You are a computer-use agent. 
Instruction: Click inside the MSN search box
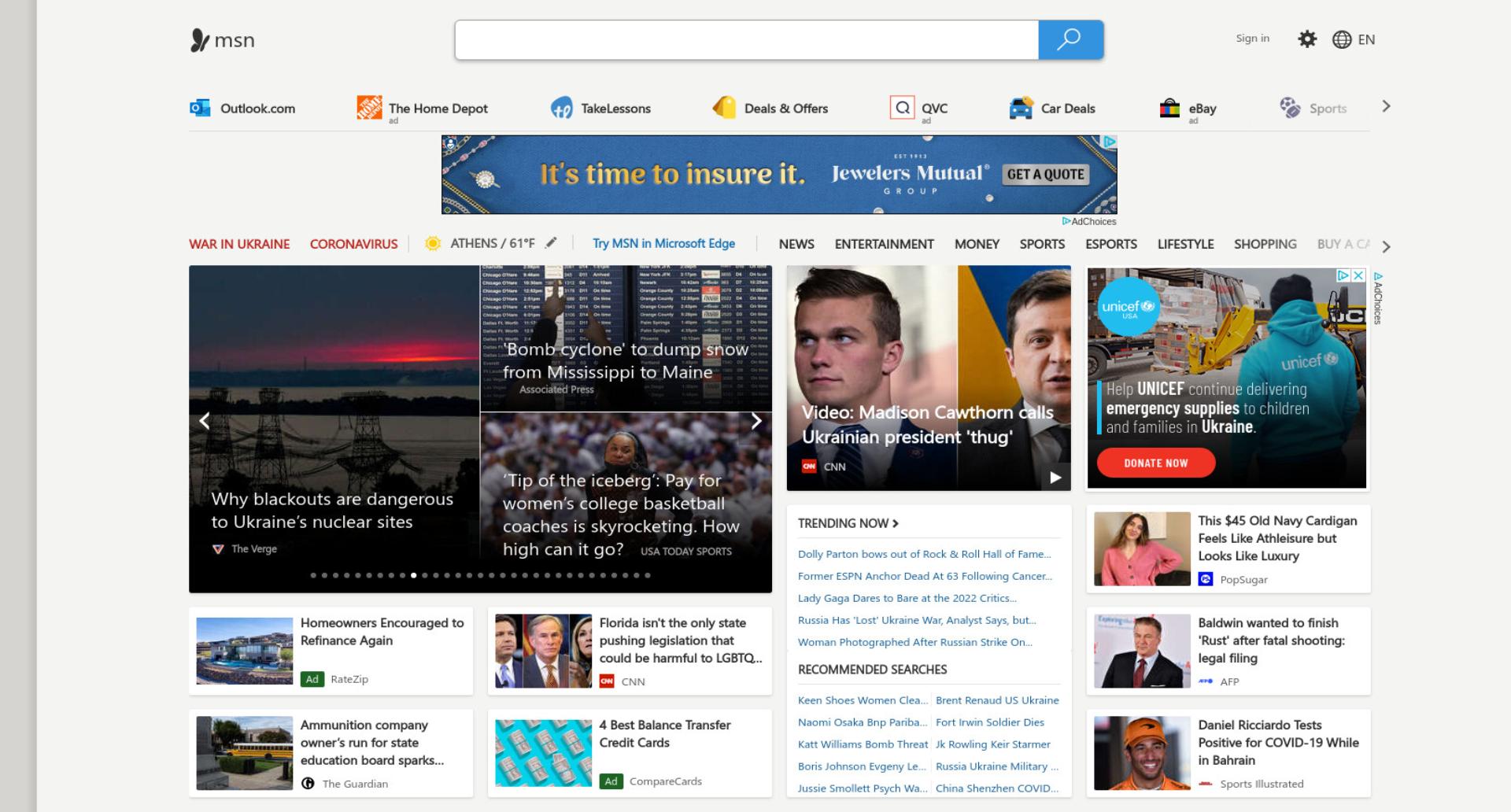coord(747,39)
